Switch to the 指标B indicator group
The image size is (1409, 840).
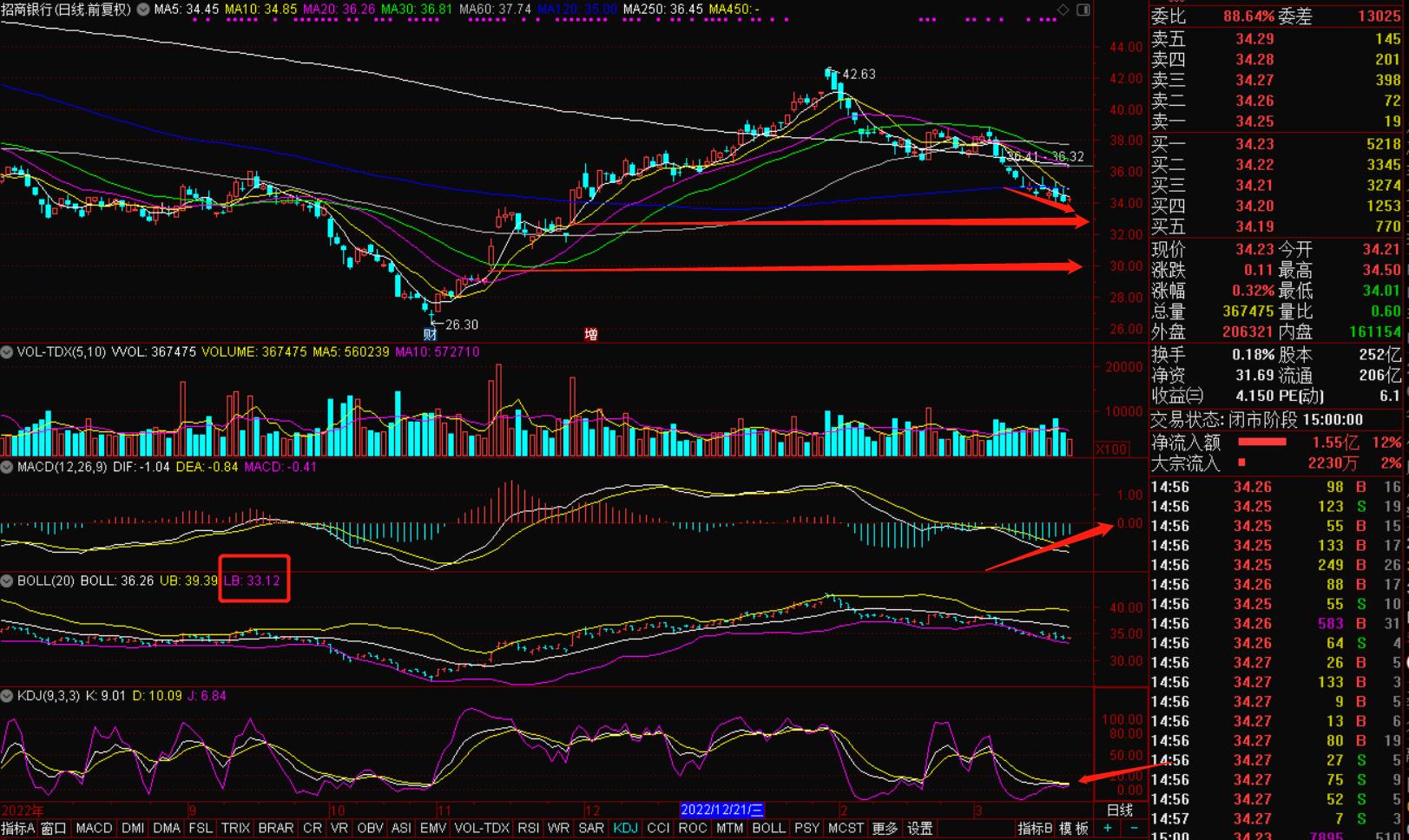pyautogui.click(x=1035, y=829)
